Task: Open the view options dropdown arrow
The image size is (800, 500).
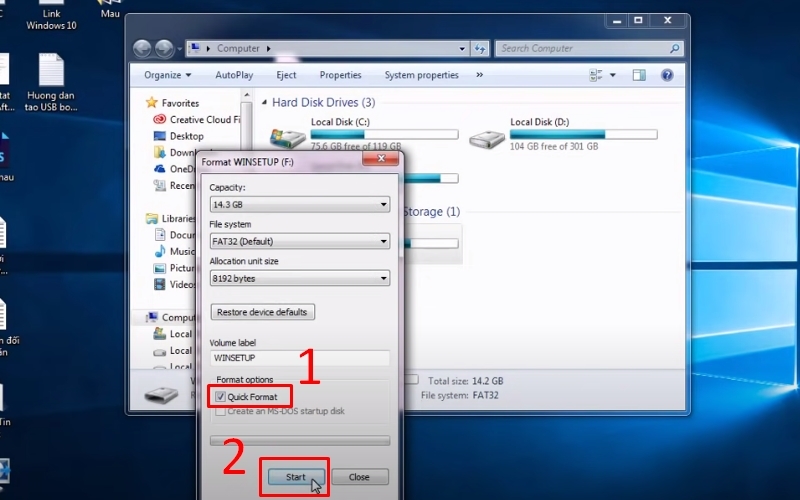Action: click(613, 76)
